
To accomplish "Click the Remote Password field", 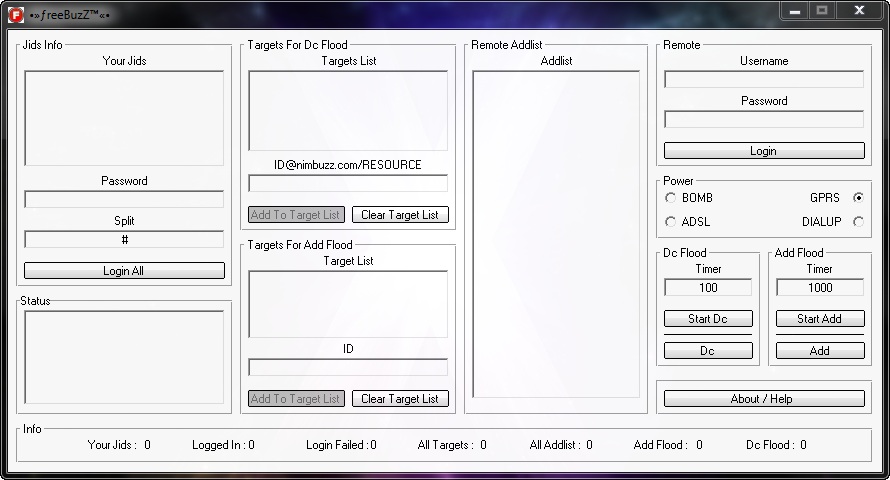I will [x=764, y=119].
